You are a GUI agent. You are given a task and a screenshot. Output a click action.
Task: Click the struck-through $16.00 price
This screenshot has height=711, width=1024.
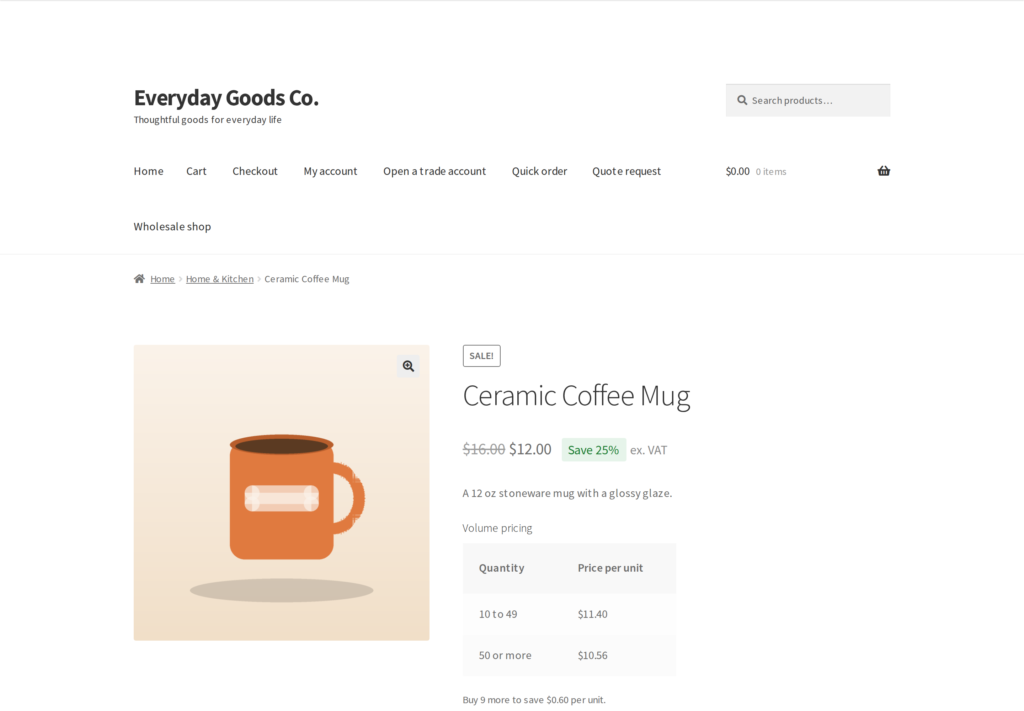[x=483, y=449]
